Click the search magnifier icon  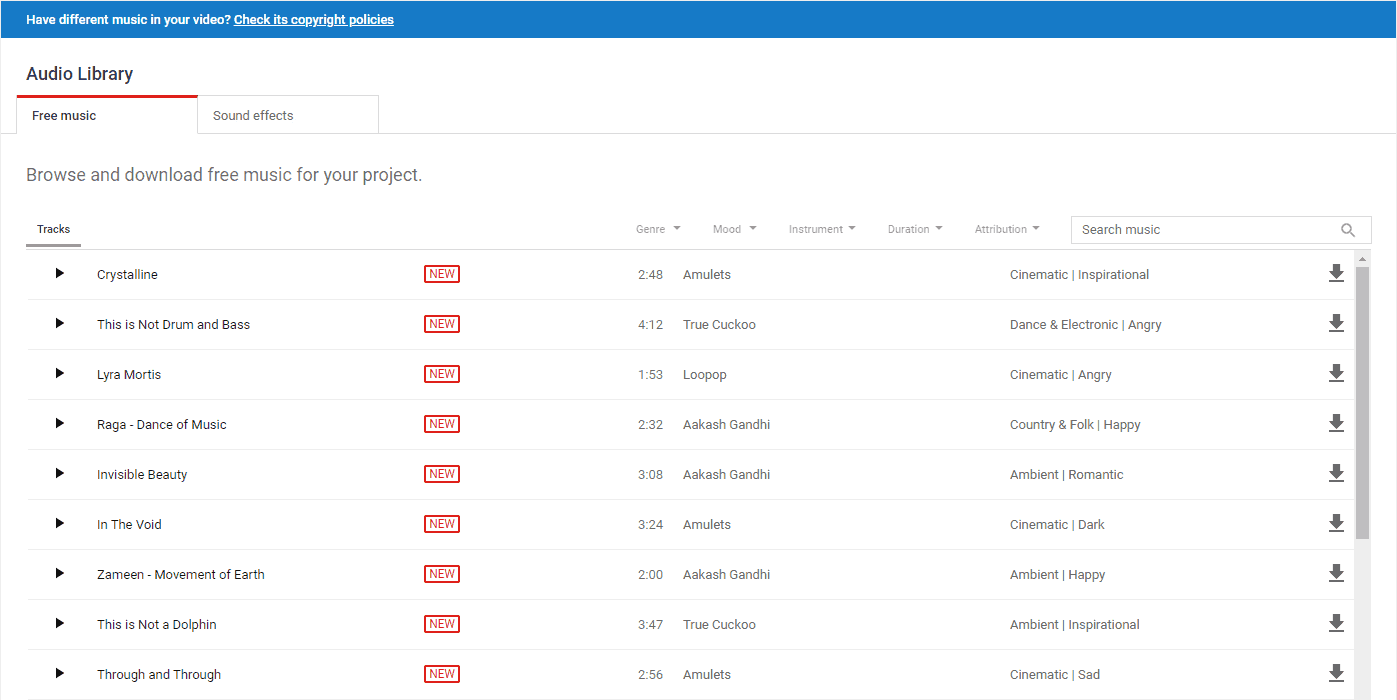(1348, 230)
